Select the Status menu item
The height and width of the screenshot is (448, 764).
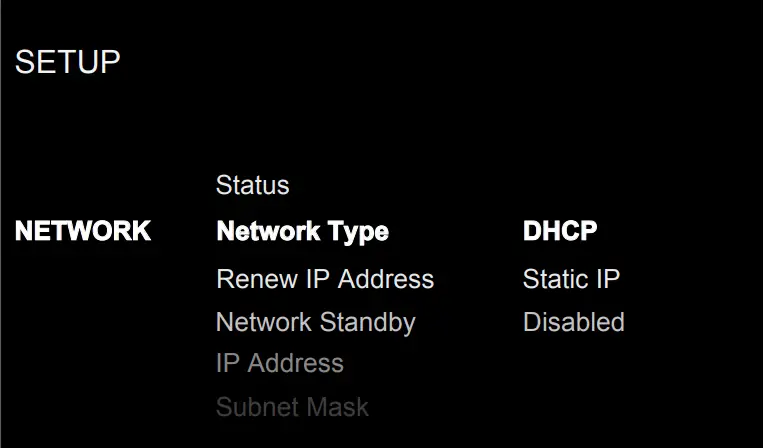click(252, 185)
